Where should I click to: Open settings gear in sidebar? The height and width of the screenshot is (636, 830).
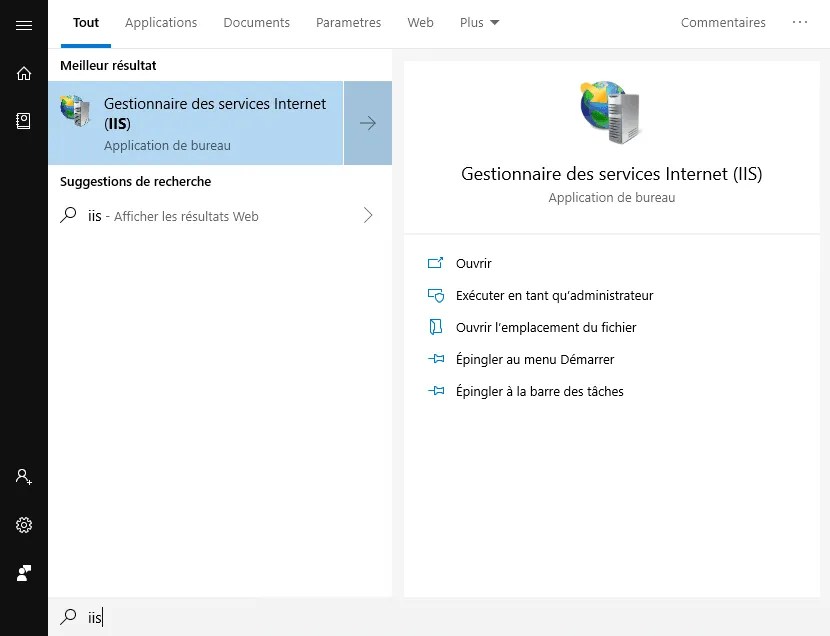[24, 525]
